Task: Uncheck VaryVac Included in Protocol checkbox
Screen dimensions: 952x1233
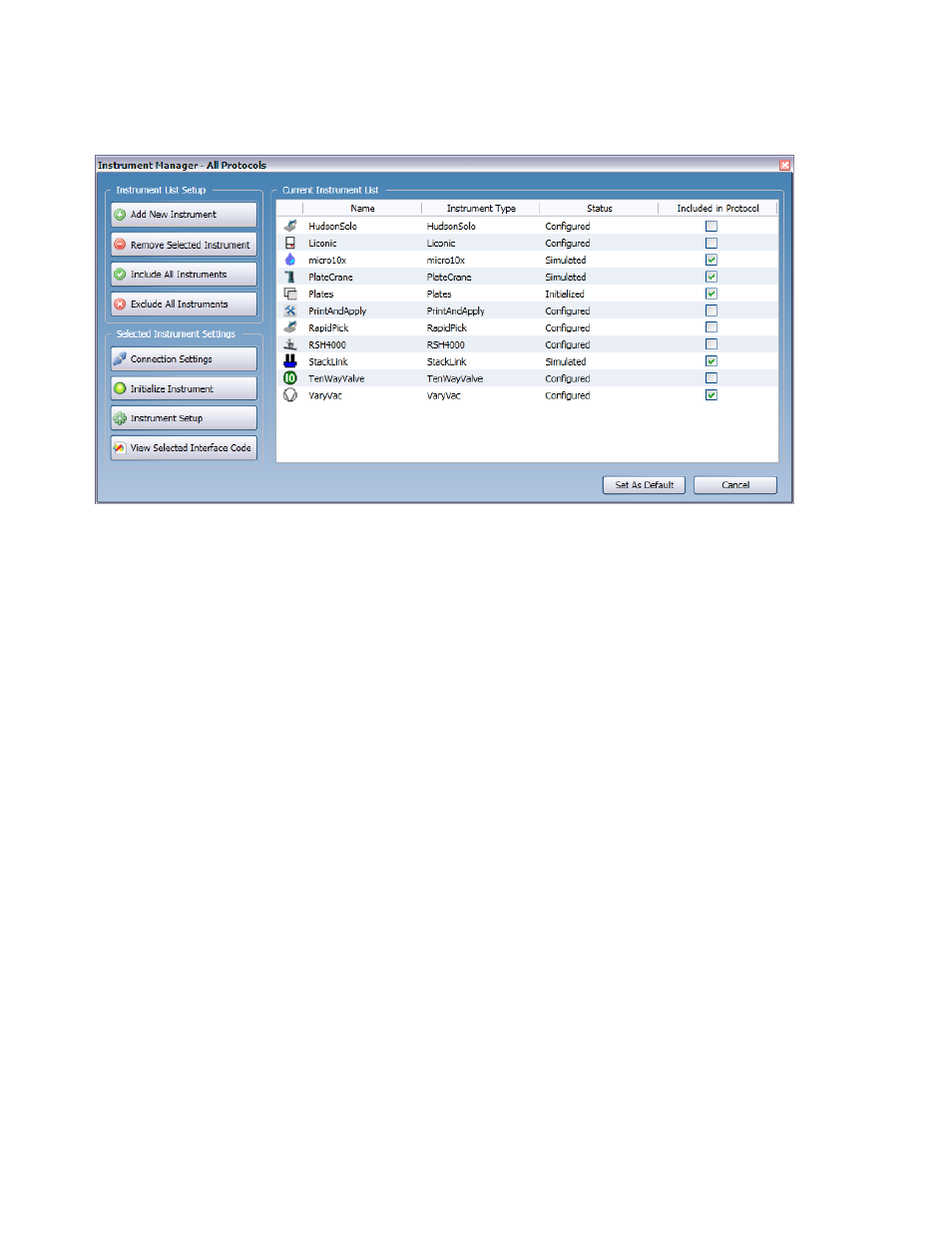Action: point(712,395)
